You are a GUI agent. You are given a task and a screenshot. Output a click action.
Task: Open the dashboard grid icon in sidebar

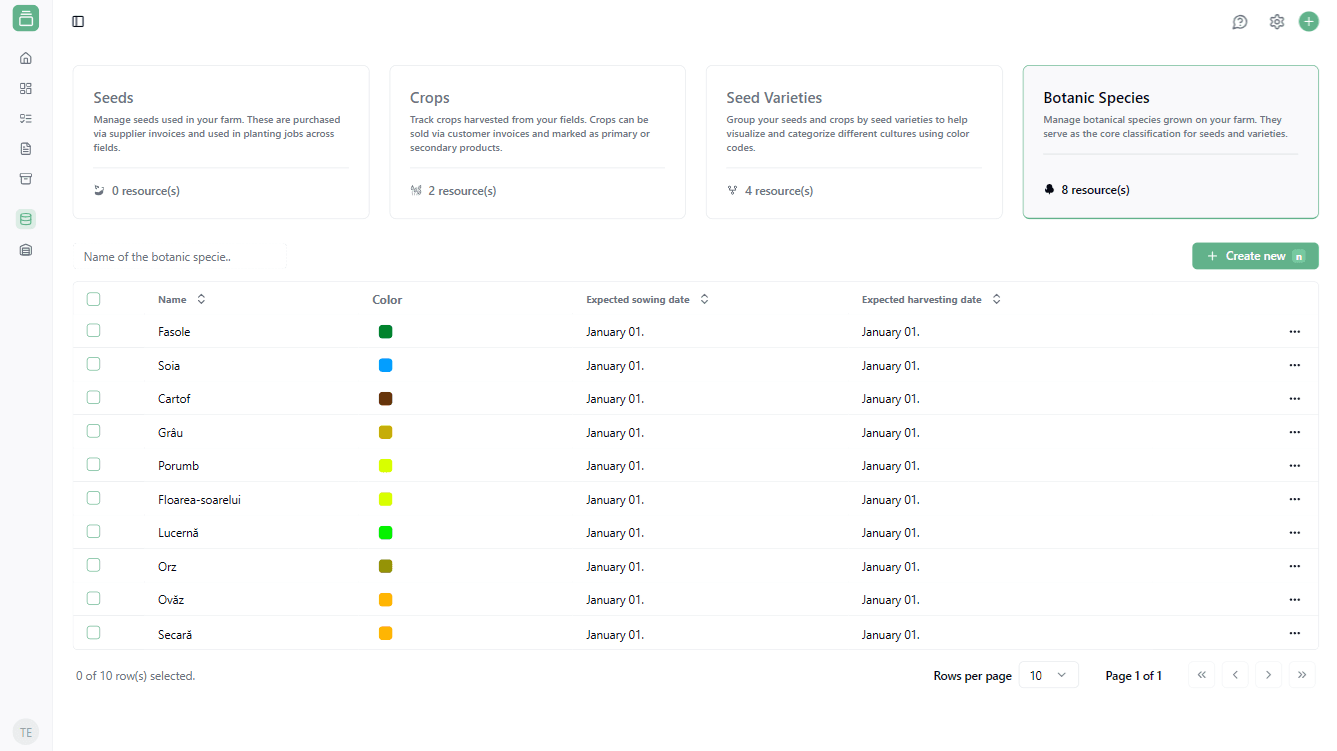pyautogui.click(x=26, y=88)
